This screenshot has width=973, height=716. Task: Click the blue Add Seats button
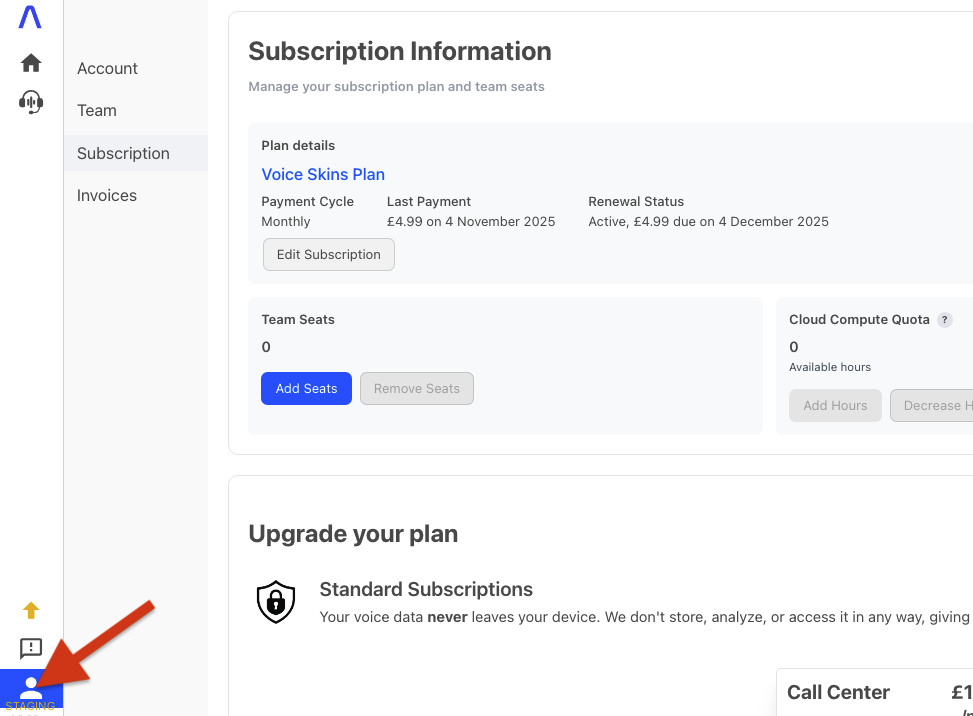[306, 389]
